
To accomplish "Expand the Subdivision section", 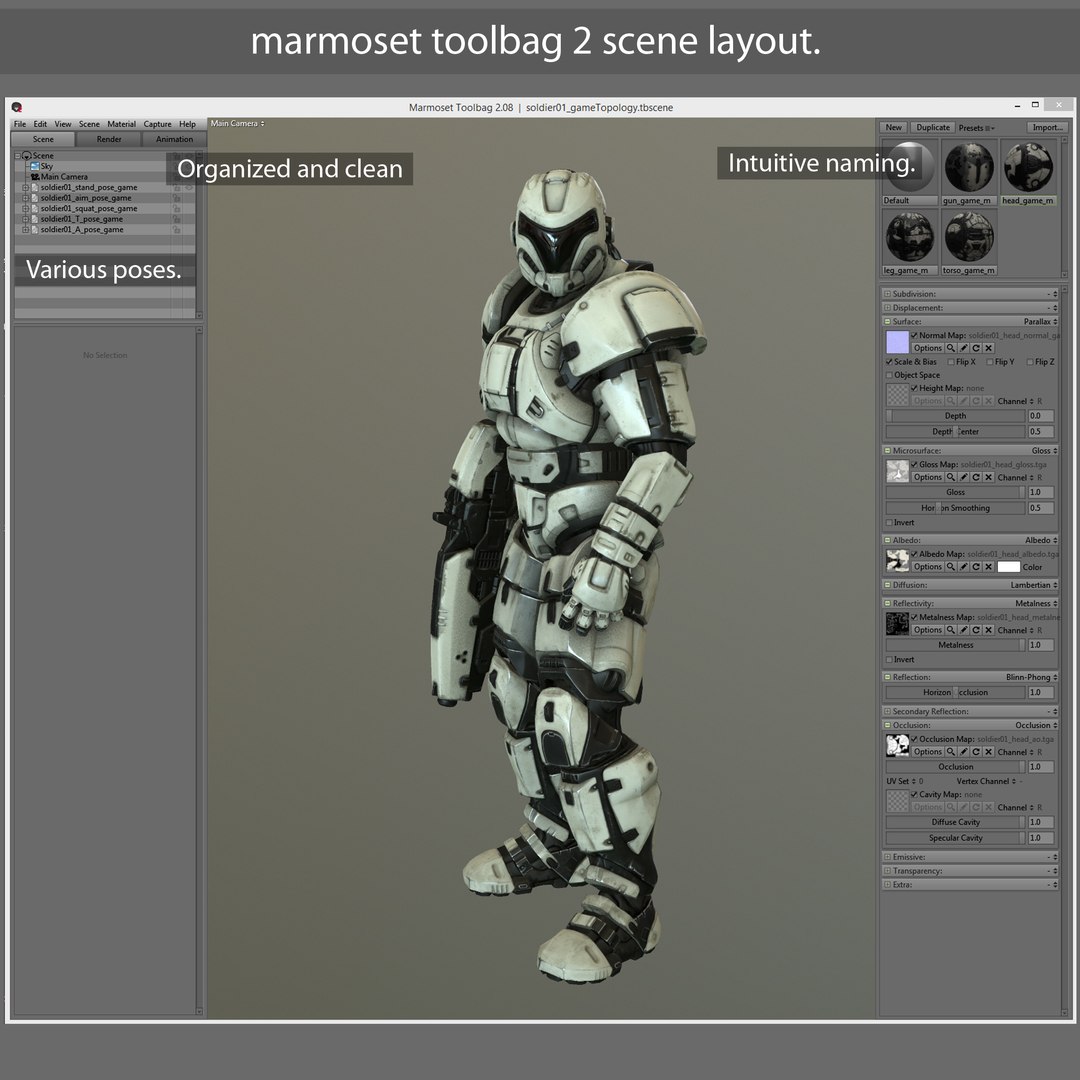I will pyautogui.click(x=888, y=294).
